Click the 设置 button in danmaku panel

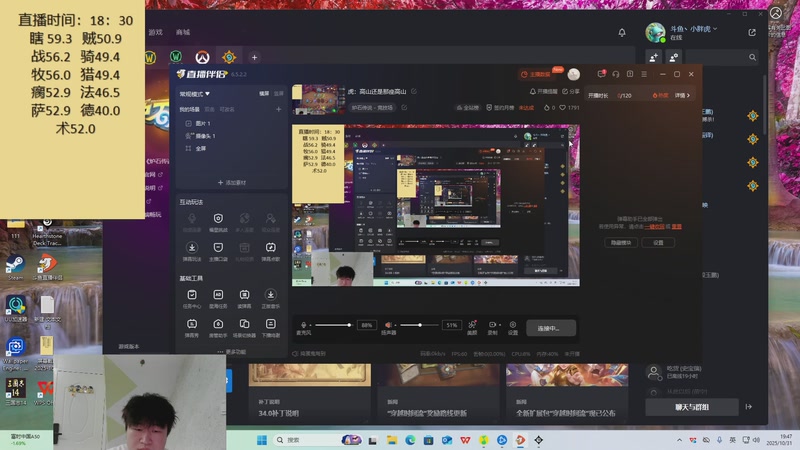pos(658,243)
